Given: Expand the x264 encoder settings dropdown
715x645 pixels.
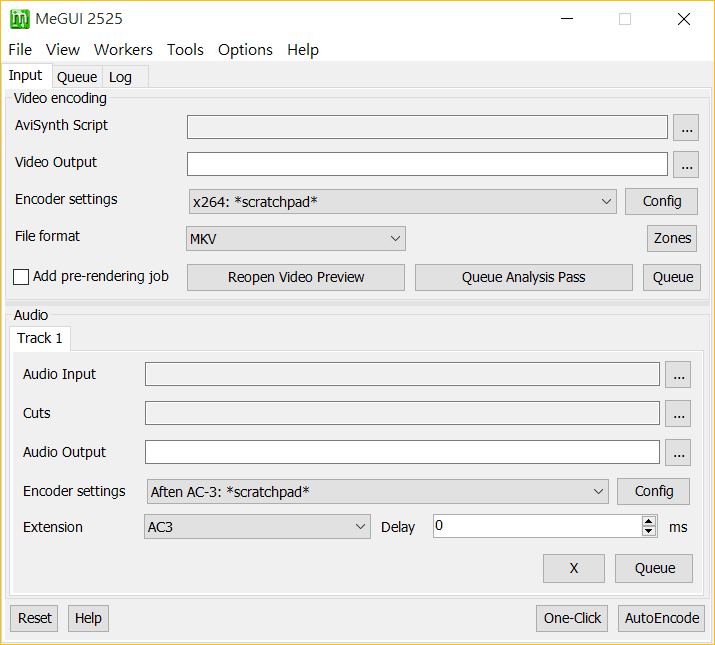Looking at the screenshot, I should pyautogui.click(x=403, y=202).
